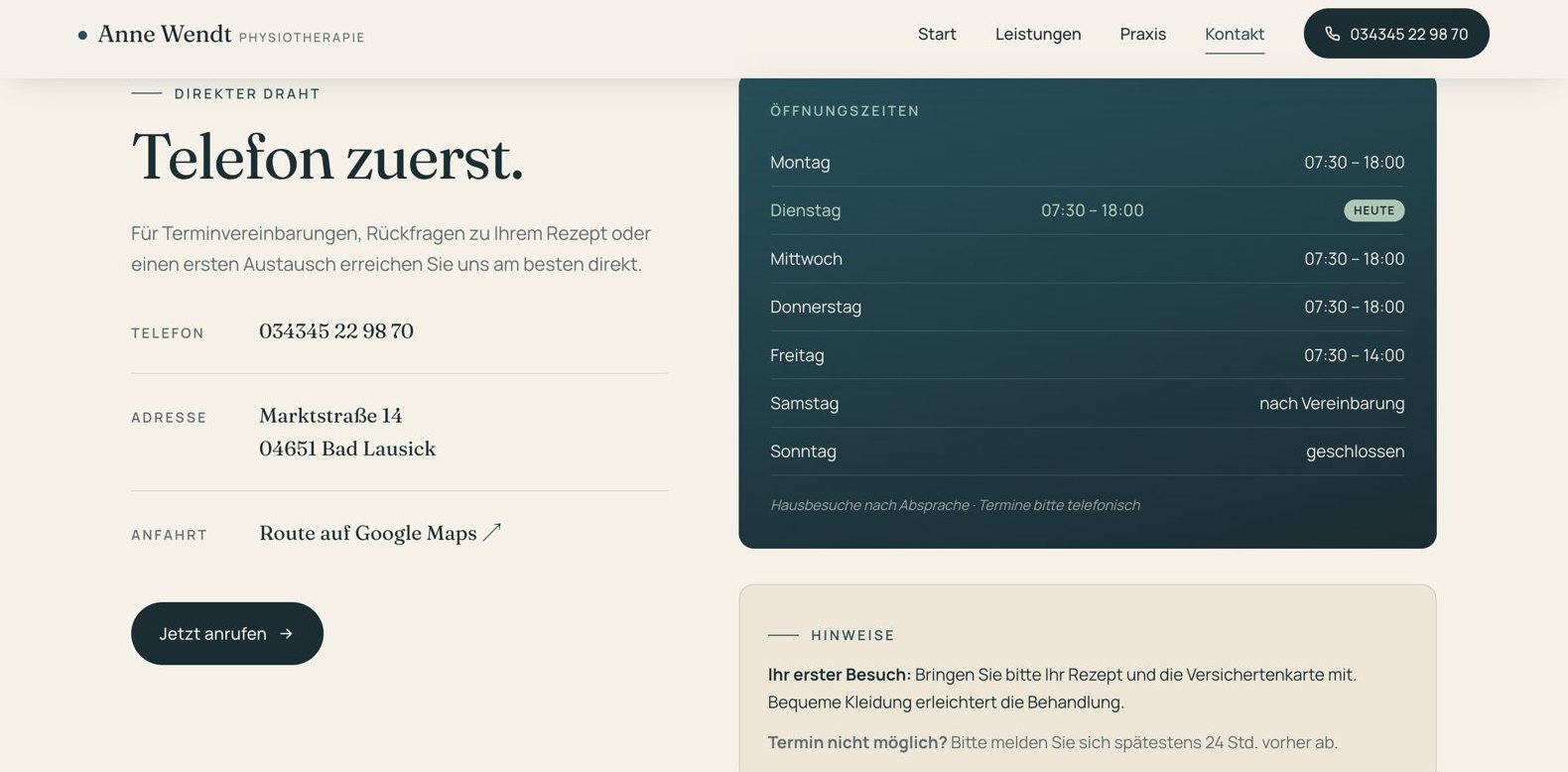Click the Donnerstag row label
Viewport: 1568px width, 772px height.
point(816,307)
